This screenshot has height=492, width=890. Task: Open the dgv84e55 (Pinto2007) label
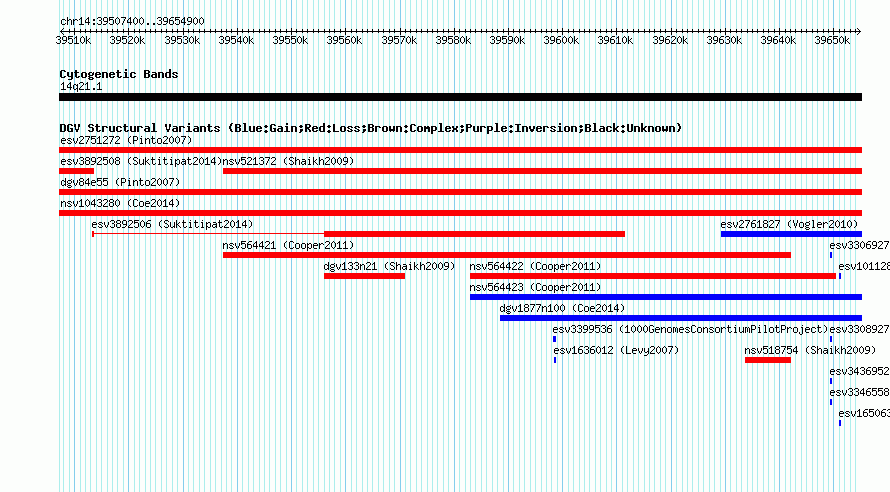(120, 182)
